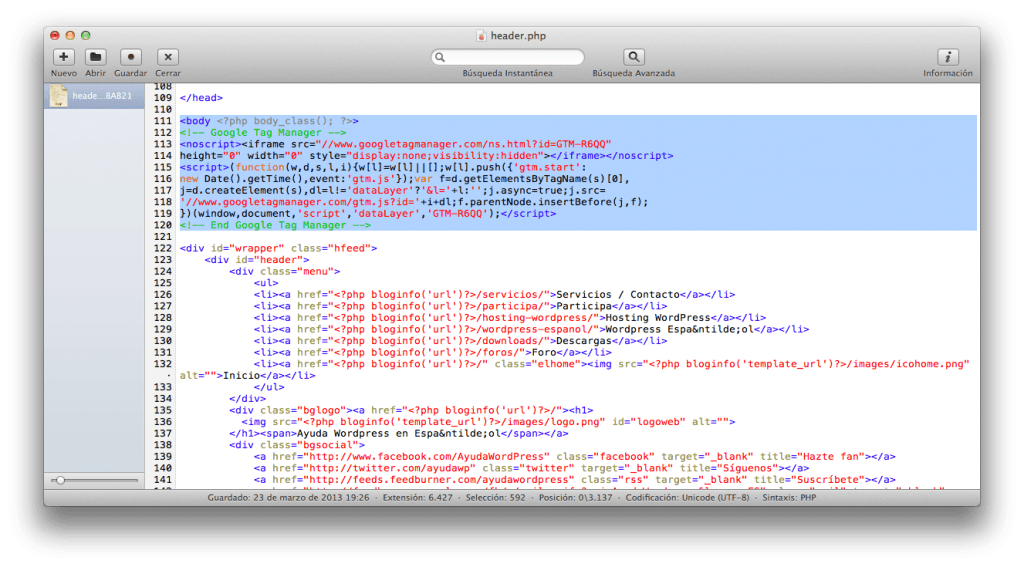The height and width of the screenshot is (567, 1024).
Task: Save the document using the Guardar icon
Action: tap(130, 58)
